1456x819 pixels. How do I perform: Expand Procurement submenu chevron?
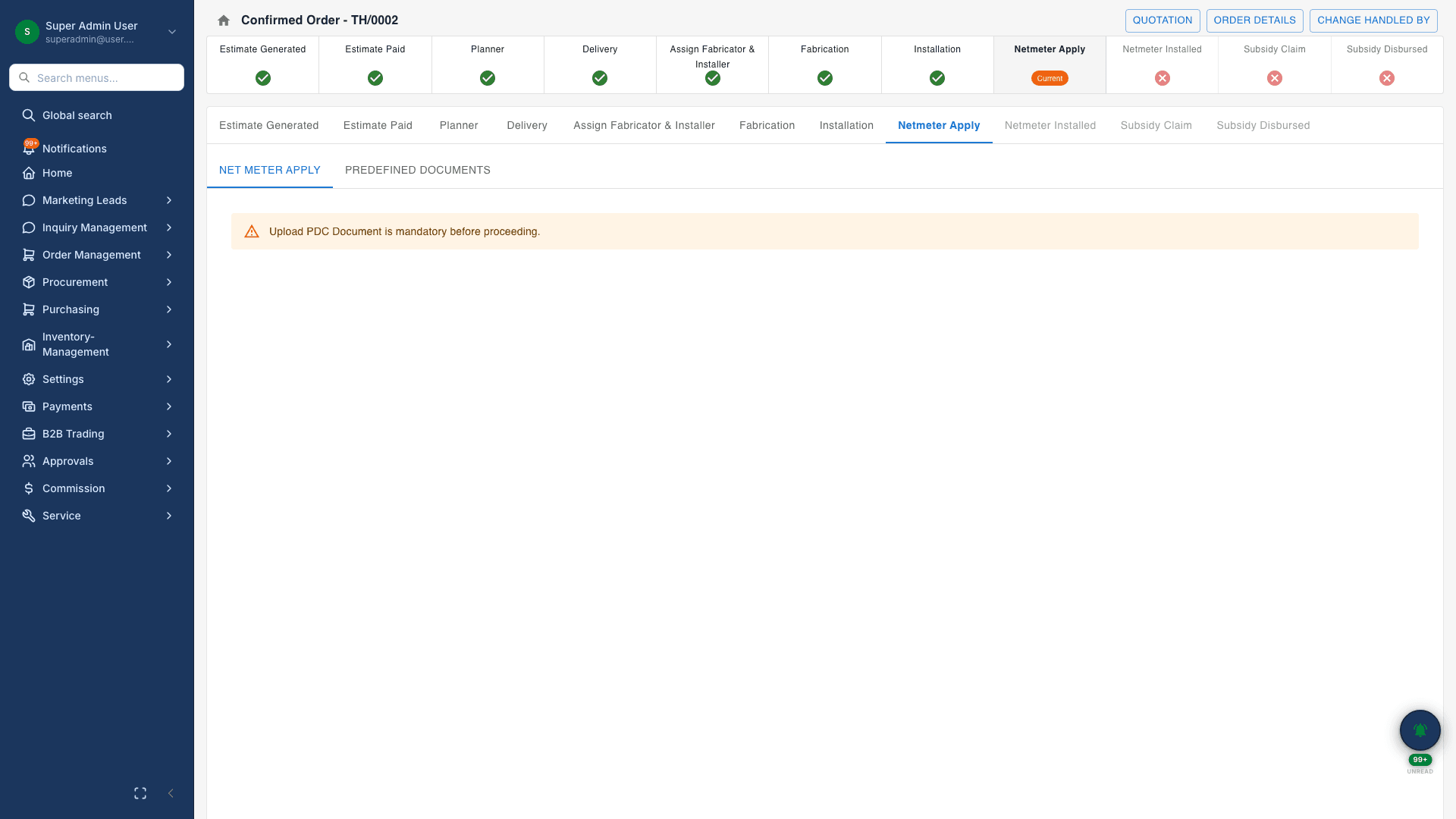[169, 282]
